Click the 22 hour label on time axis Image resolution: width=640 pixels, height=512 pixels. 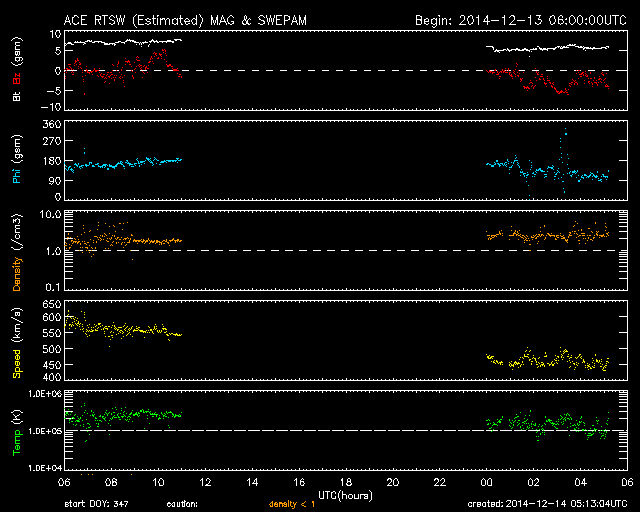pos(440,482)
